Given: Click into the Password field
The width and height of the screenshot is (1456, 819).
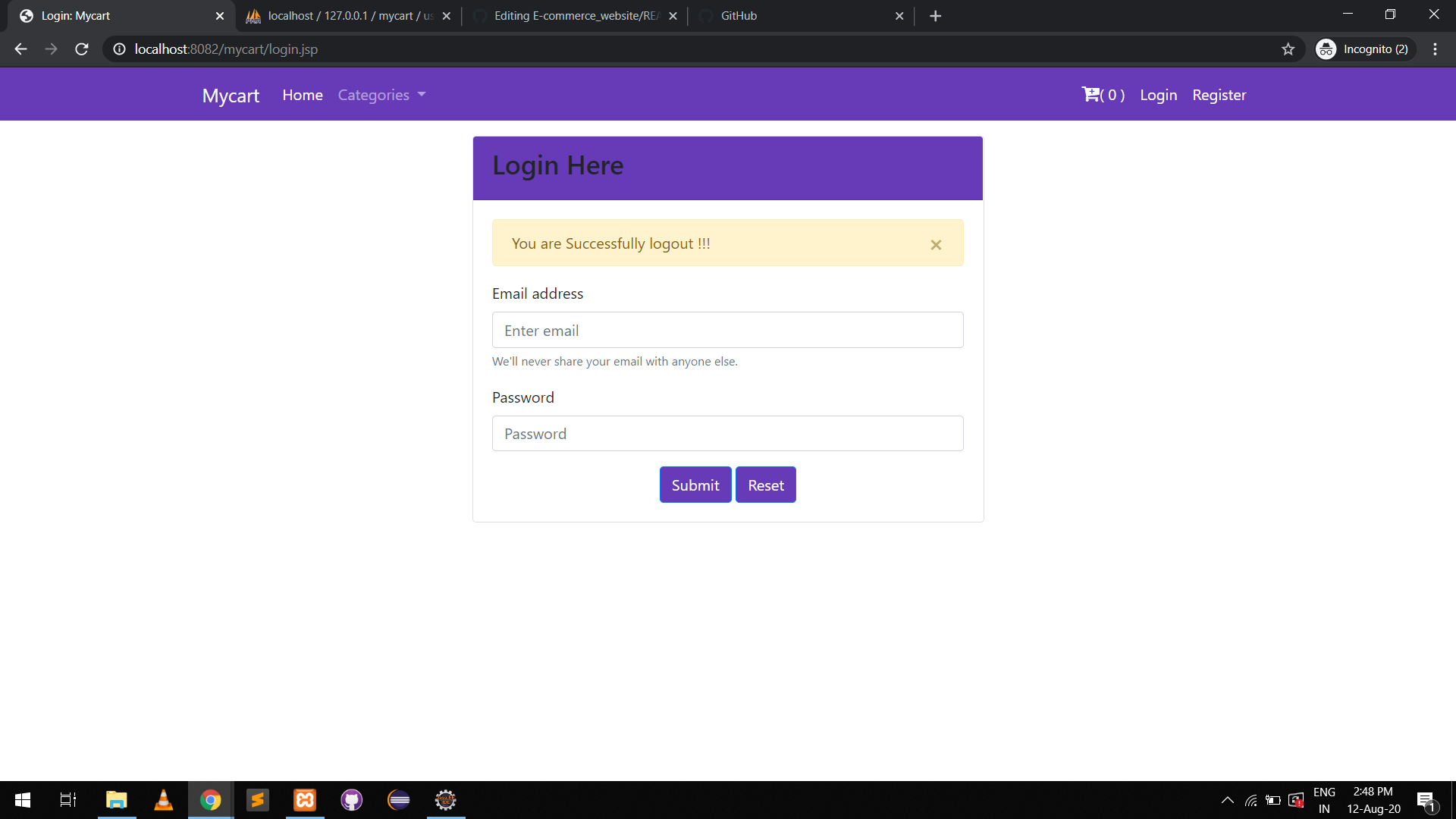Looking at the screenshot, I should coord(727,434).
